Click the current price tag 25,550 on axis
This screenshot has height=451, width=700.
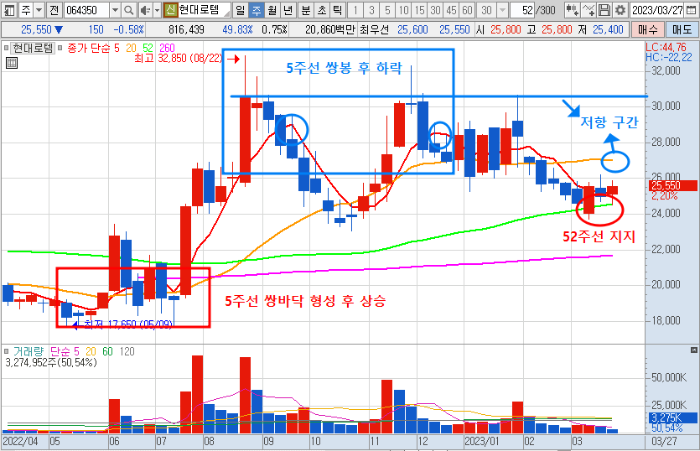[671, 186]
